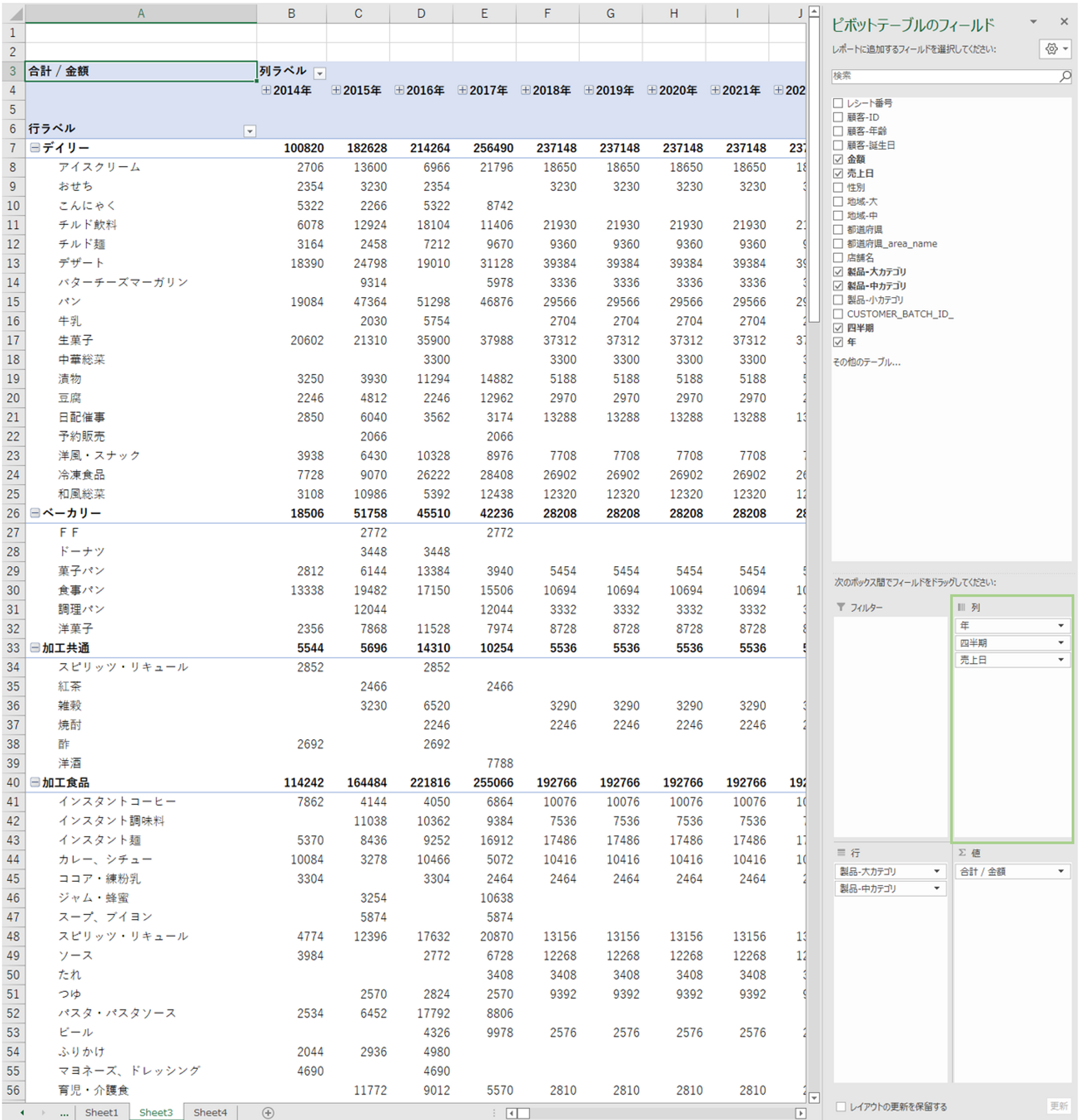
Task: Check the 性別 field
Action: pyautogui.click(x=838, y=187)
